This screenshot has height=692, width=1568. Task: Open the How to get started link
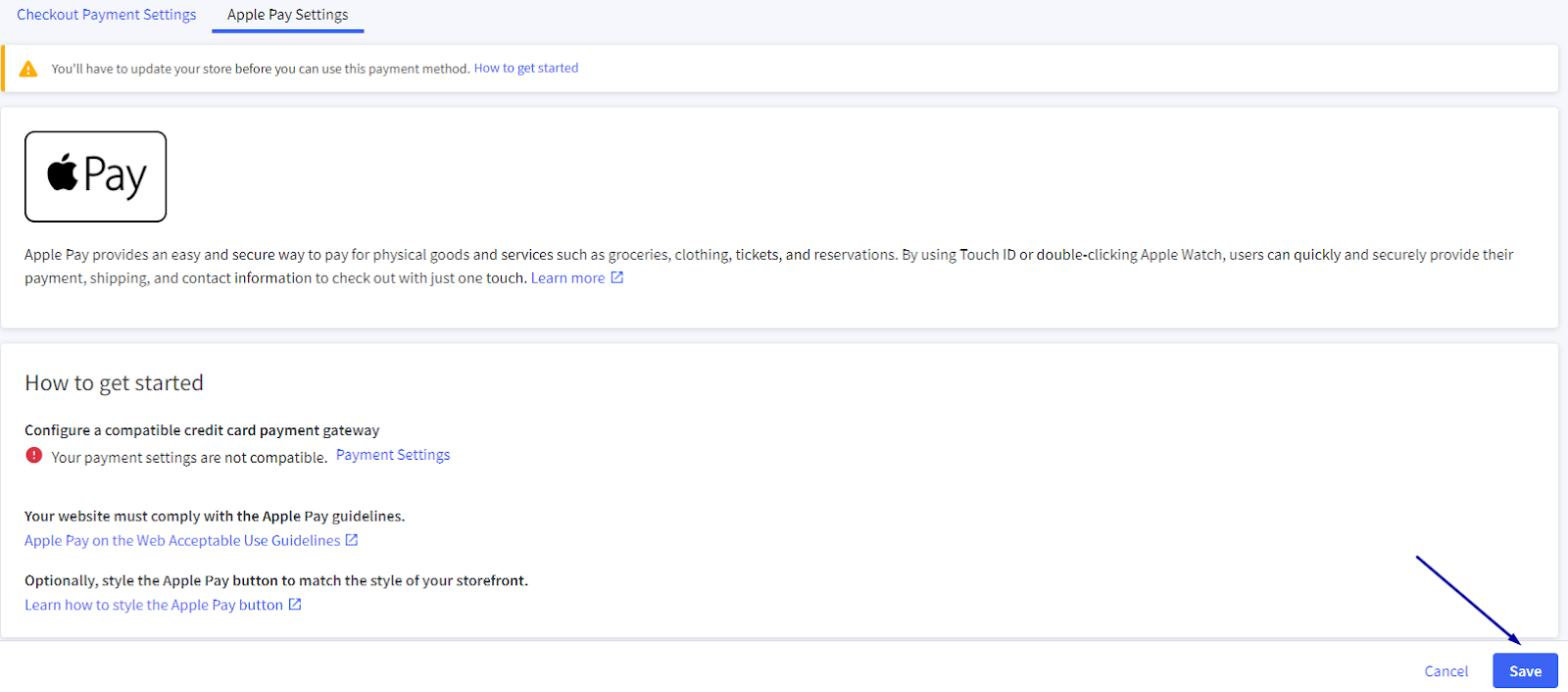pos(526,69)
